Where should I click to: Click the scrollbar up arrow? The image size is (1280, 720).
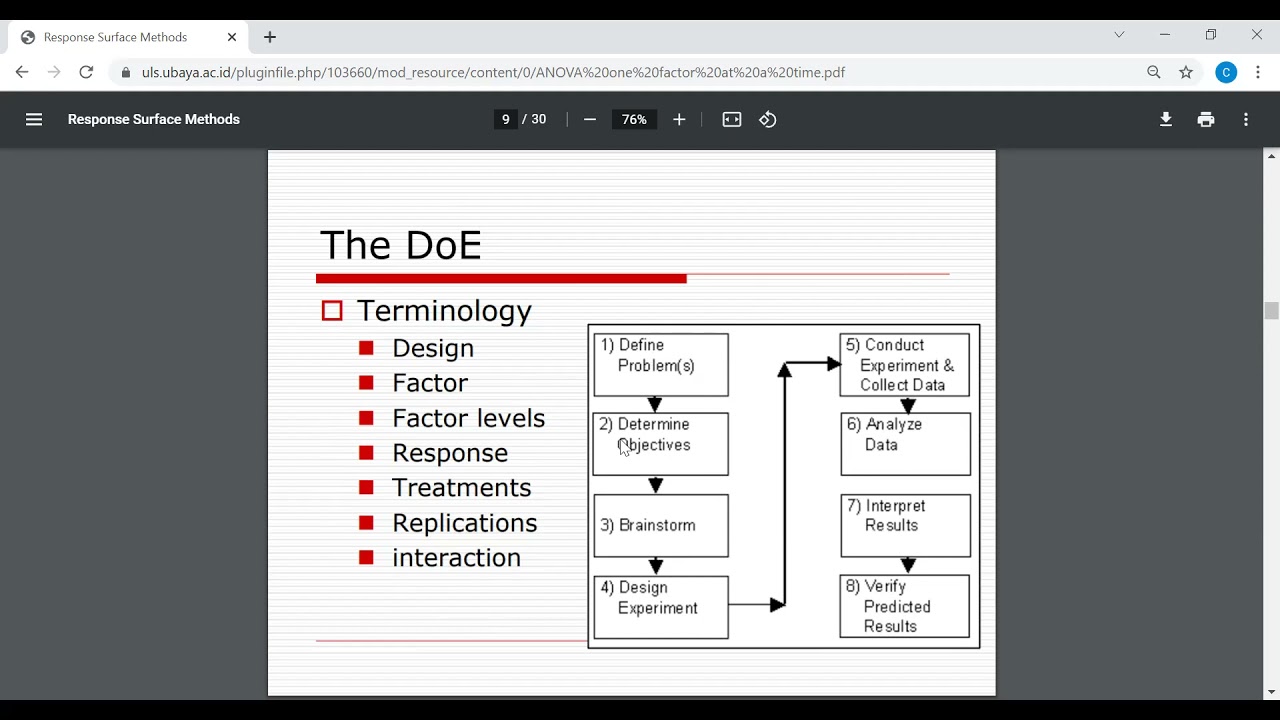[1272, 156]
